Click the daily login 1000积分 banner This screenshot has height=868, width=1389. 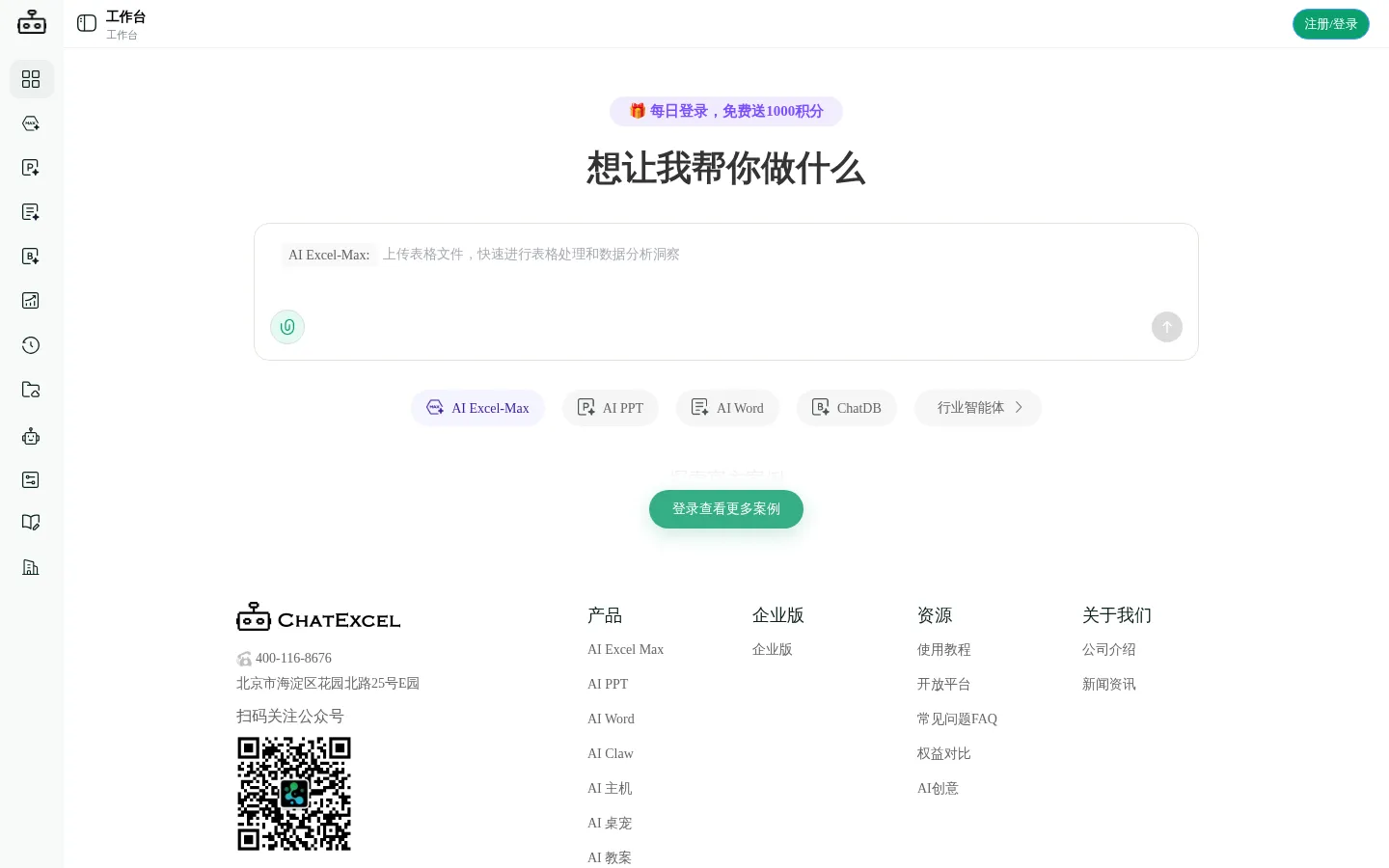point(726,111)
